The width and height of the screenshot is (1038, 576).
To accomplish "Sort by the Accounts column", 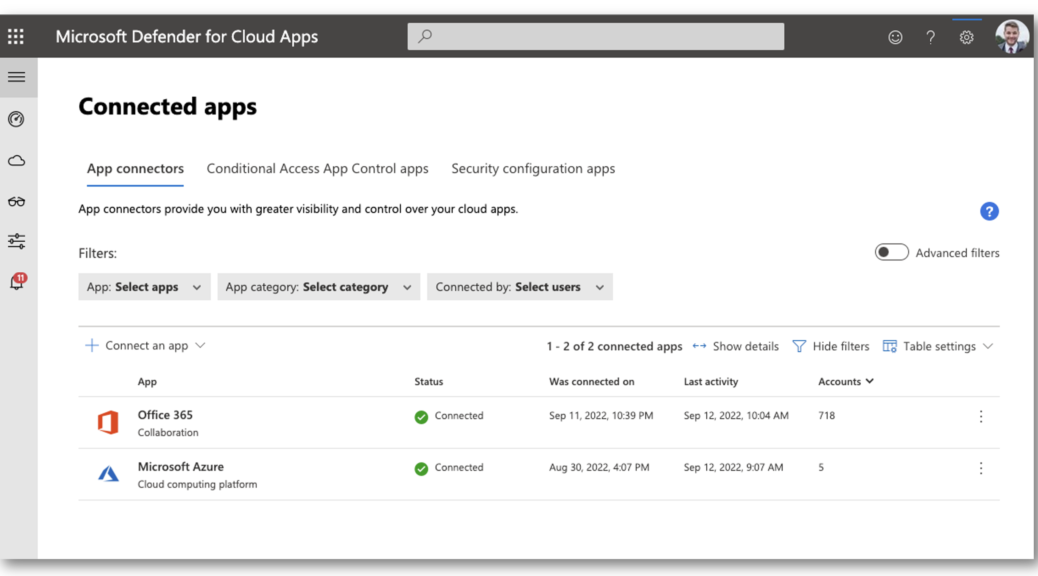I will 845,381.
